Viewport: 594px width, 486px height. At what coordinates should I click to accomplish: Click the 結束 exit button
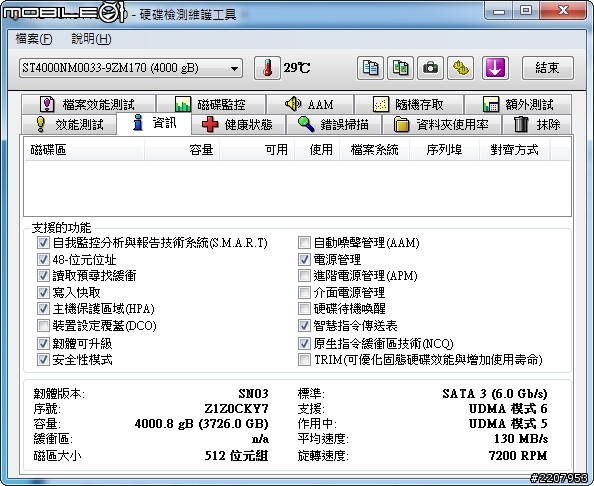point(547,68)
